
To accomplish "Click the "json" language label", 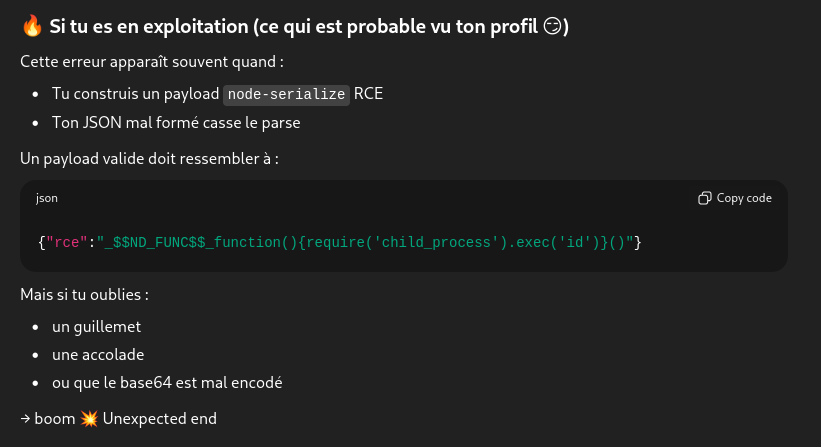I will (47, 198).
